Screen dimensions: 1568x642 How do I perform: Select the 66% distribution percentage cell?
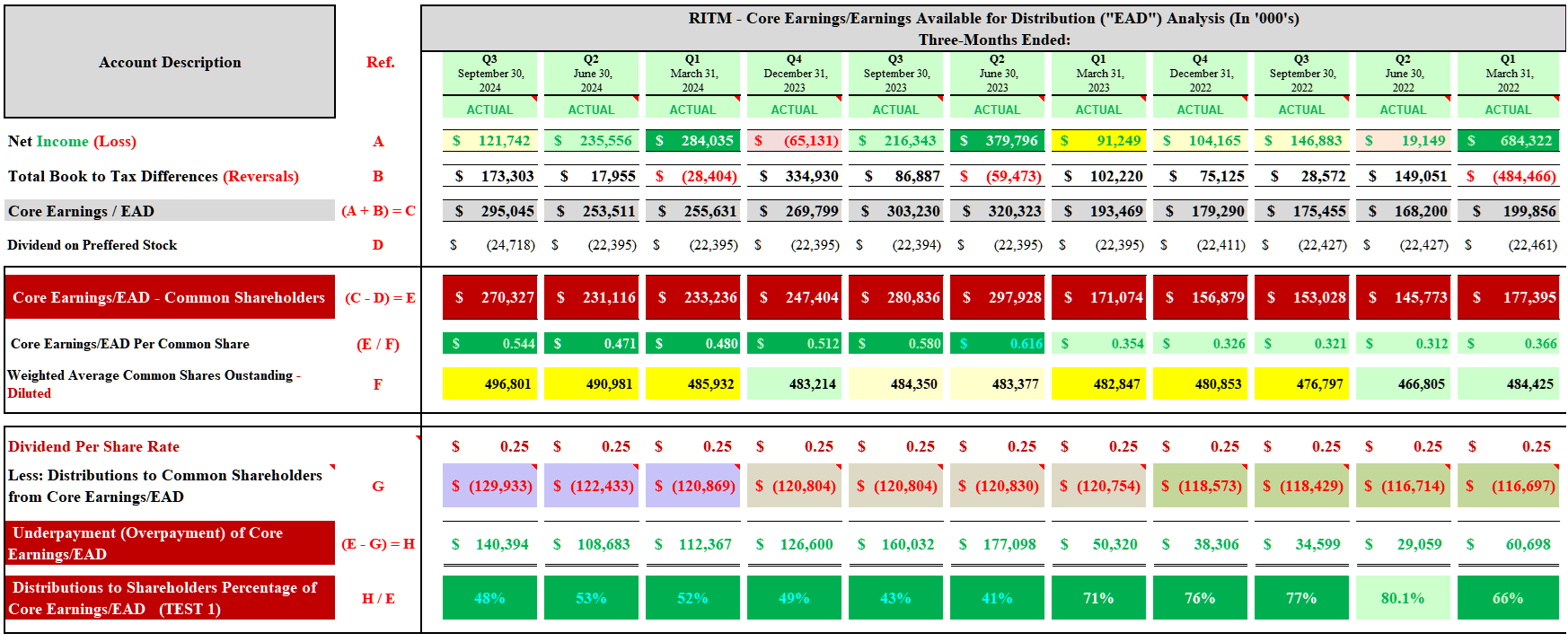[x=1508, y=598]
